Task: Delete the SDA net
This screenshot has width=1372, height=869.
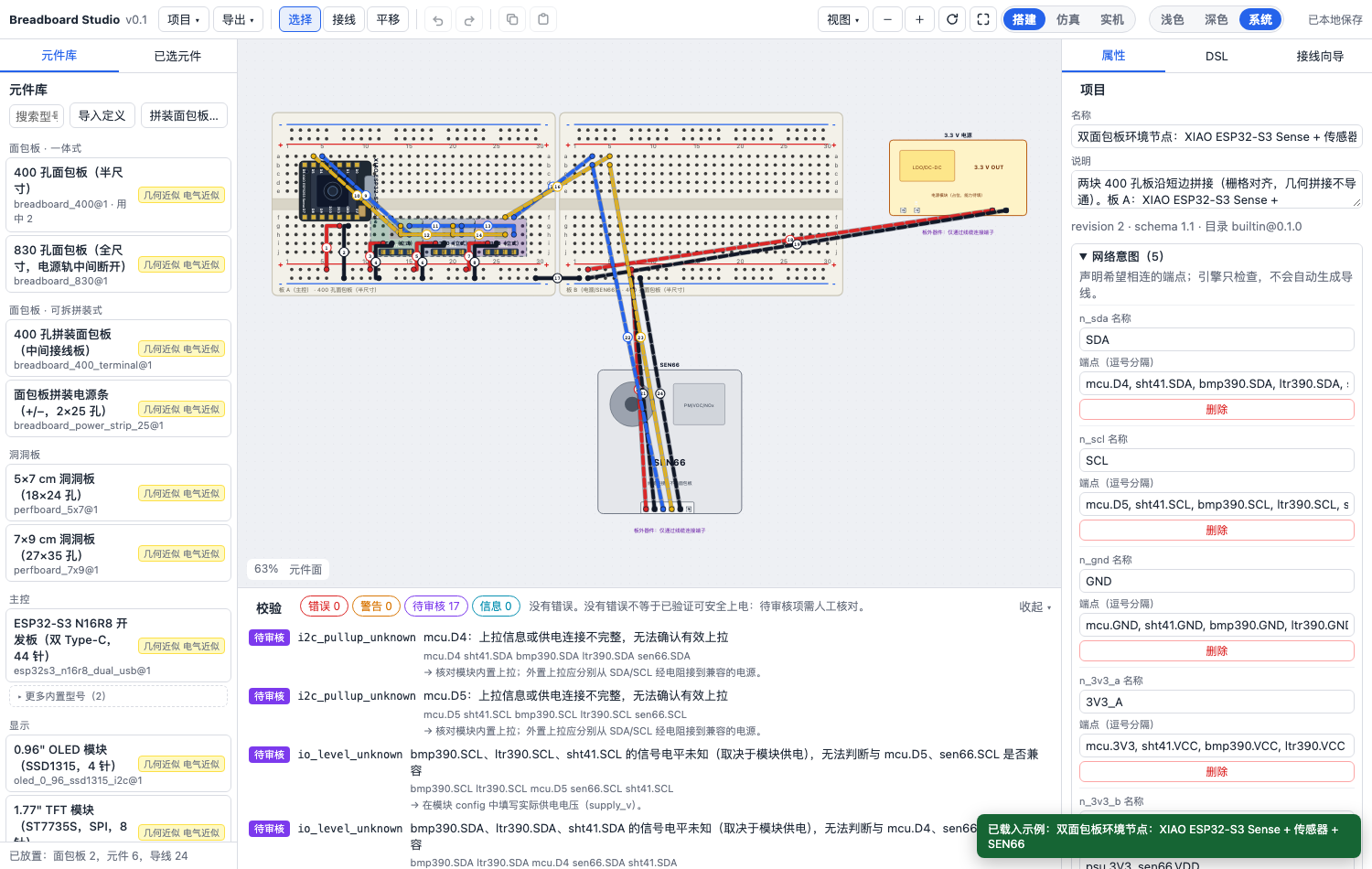Action: (x=1217, y=410)
